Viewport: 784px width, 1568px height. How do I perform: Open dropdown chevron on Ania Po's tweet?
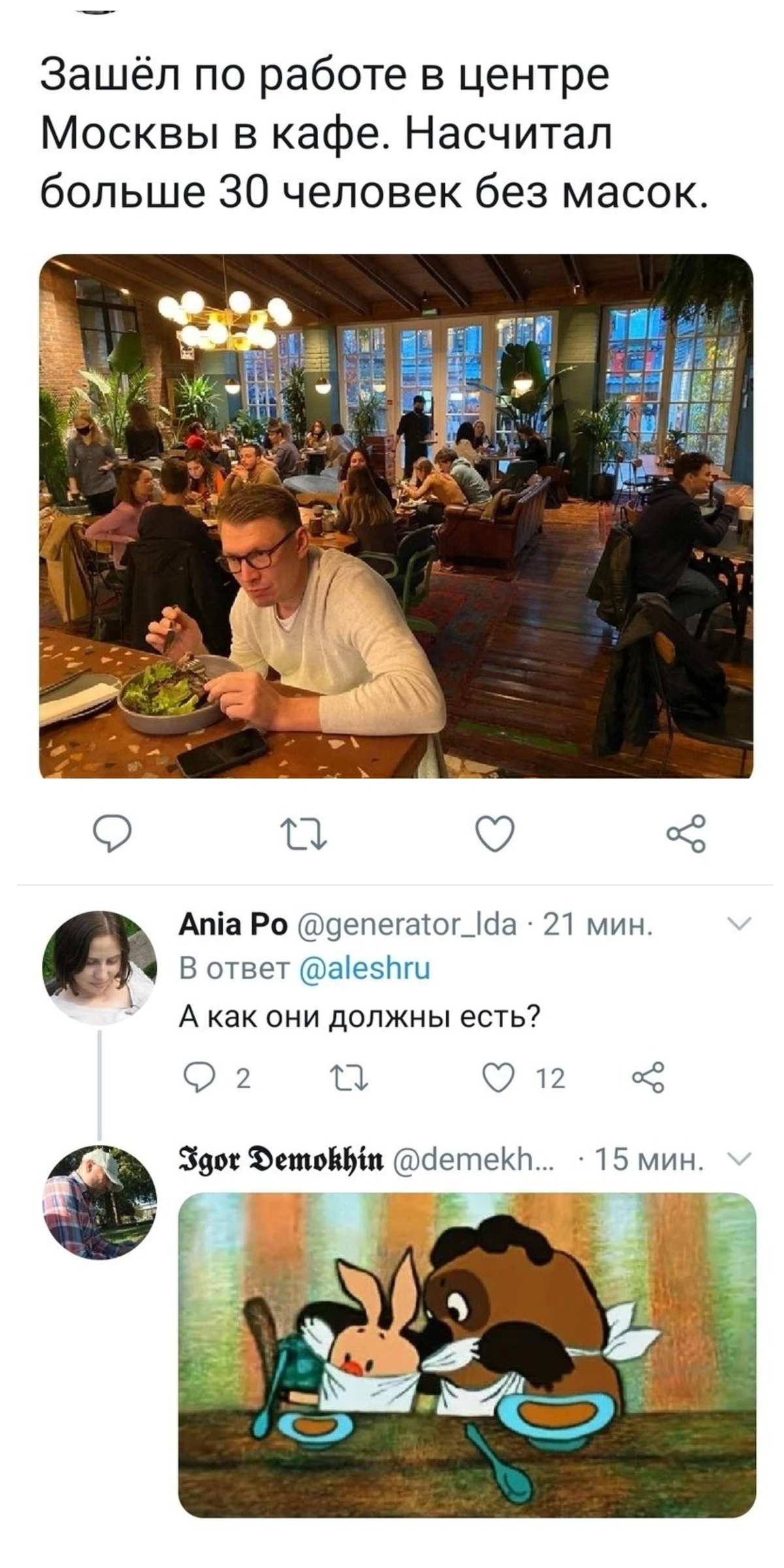(x=740, y=923)
